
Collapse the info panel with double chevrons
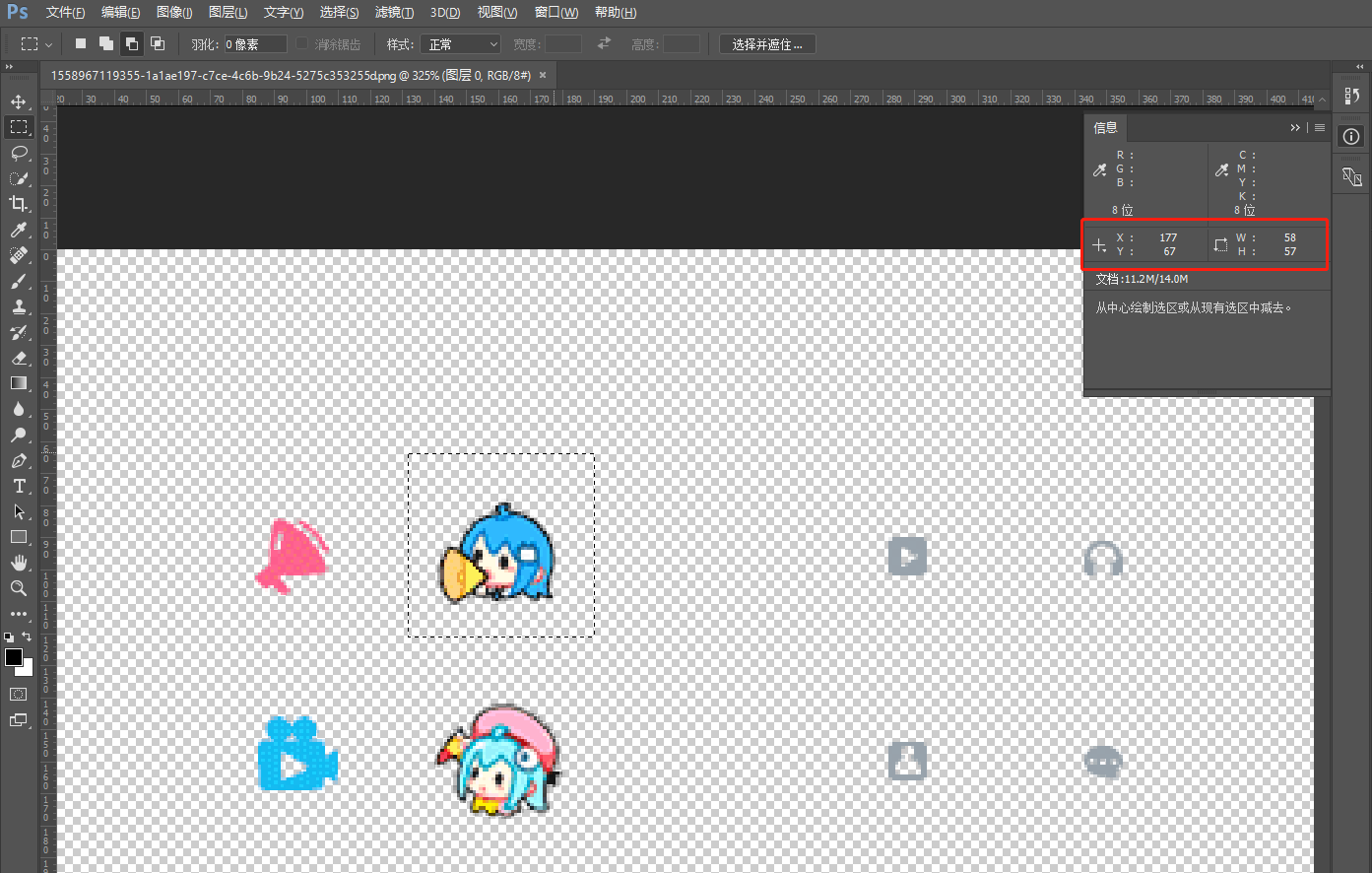click(x=1295, y=127)
